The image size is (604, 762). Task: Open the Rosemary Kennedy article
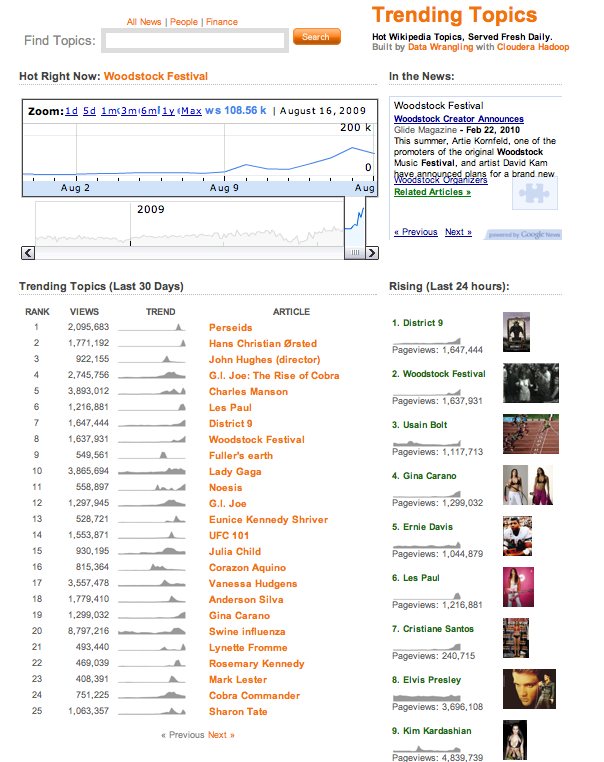pos(257,664)
